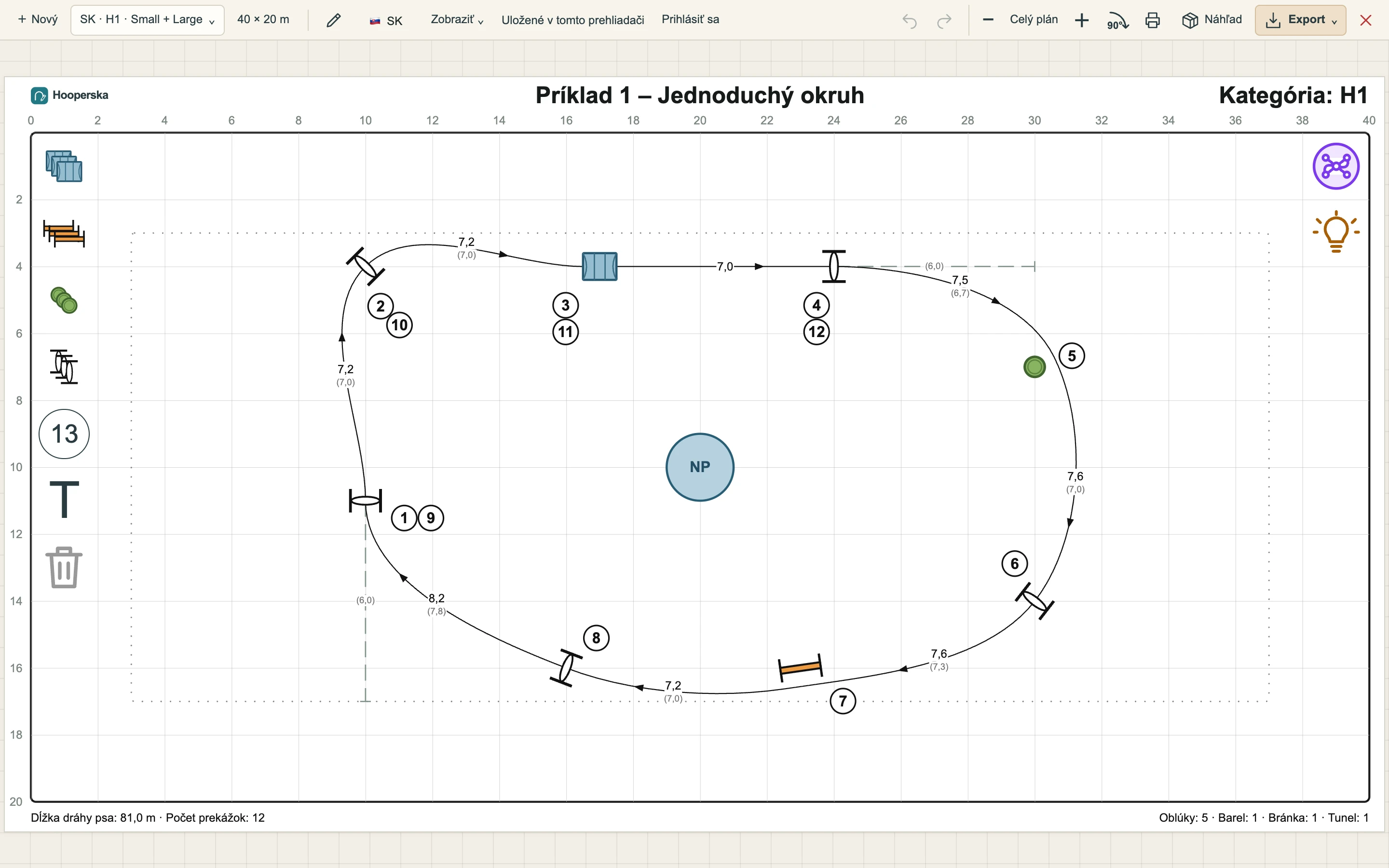Click Prihlásiť sa to log in

tap(690, 19)
